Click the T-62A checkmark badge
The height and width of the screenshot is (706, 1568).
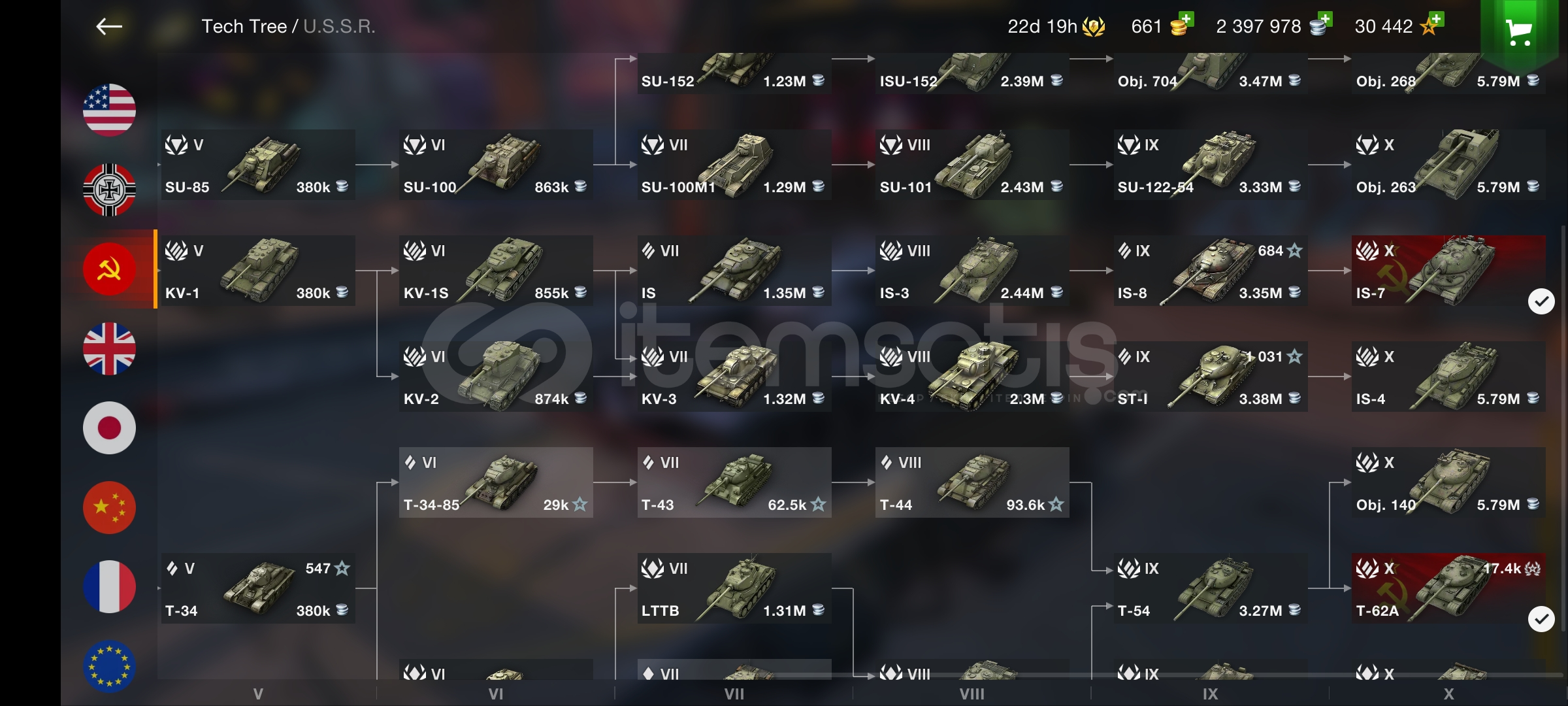[x=1541, y=619]
